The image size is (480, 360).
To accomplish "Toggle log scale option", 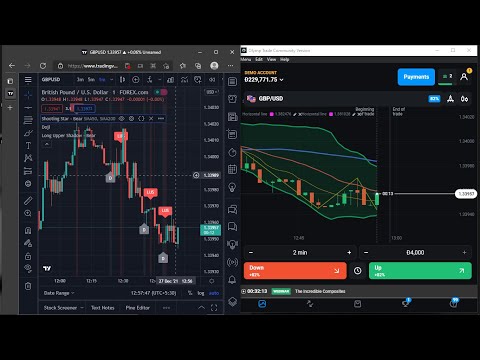I will 201,293.
